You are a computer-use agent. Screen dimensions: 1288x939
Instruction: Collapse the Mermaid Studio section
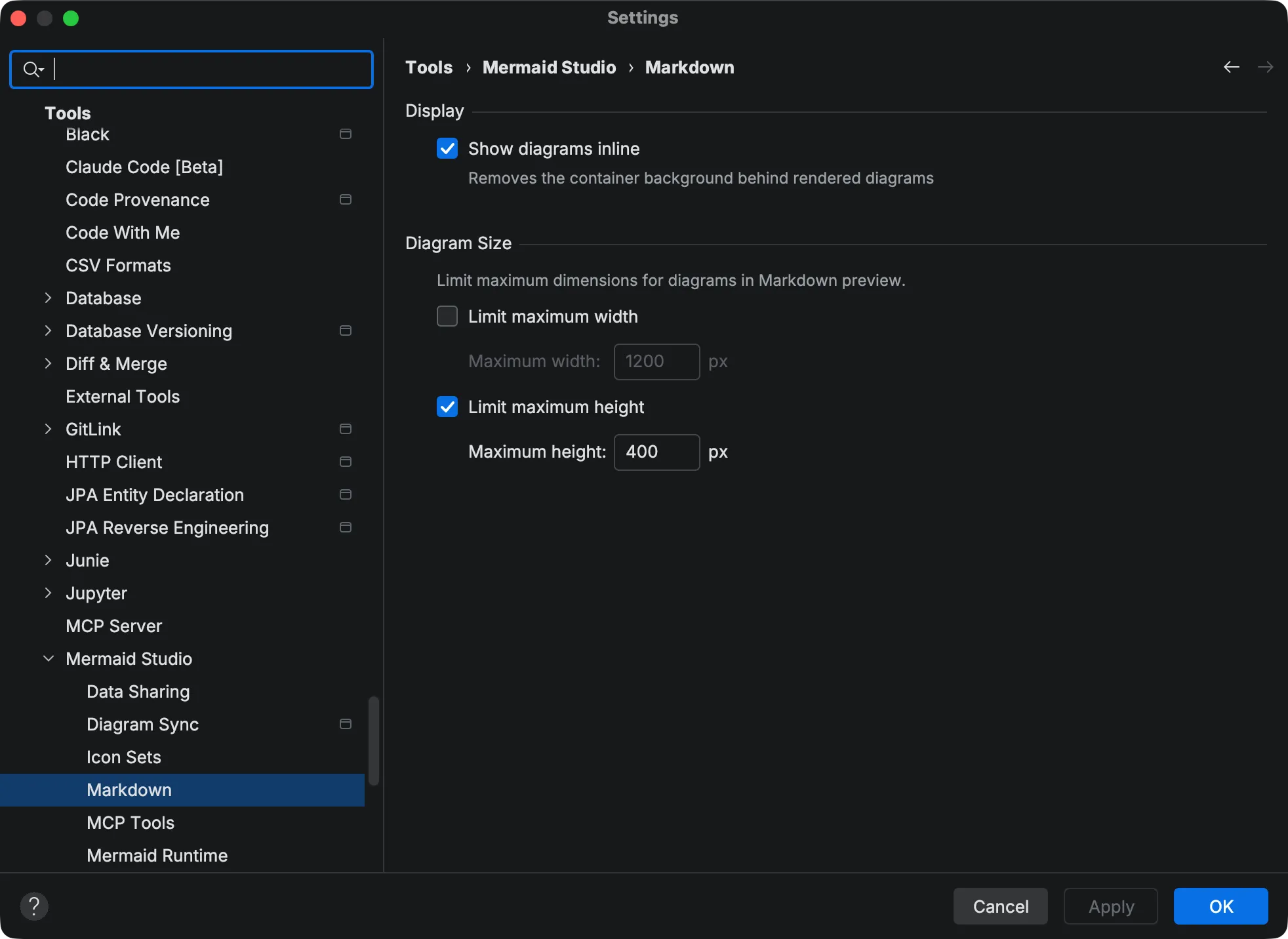48,658
